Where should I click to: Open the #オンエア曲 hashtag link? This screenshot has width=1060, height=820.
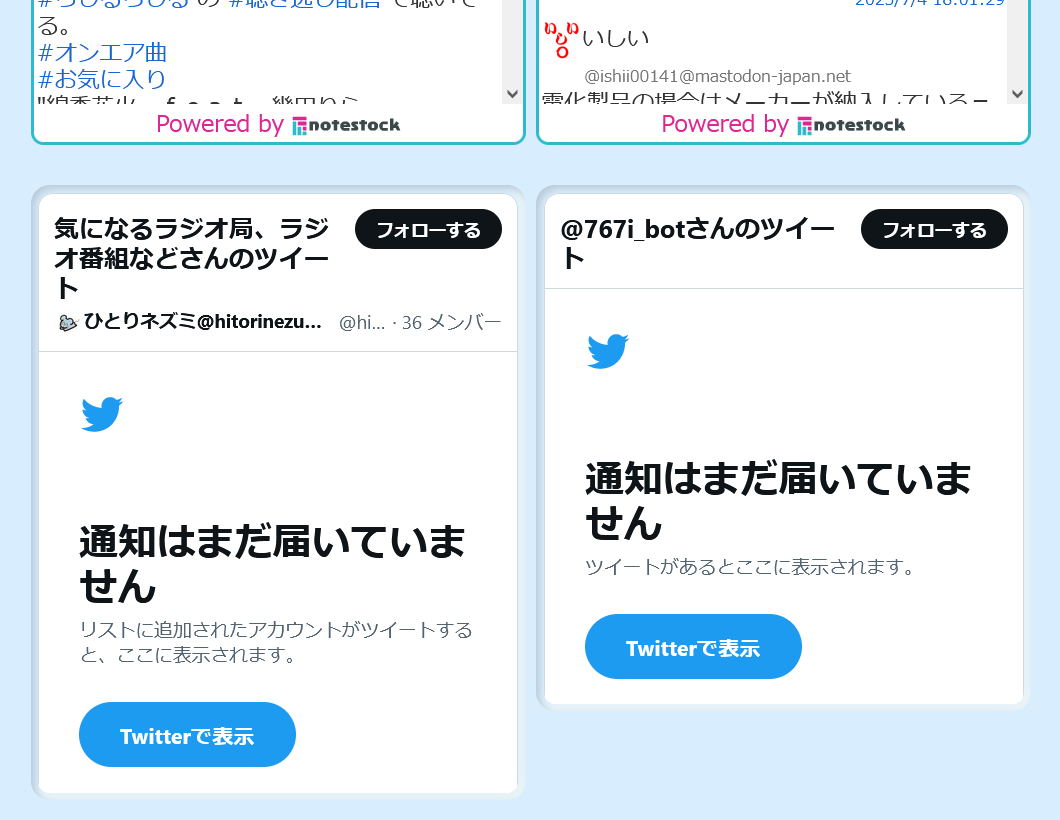(103, 52)
